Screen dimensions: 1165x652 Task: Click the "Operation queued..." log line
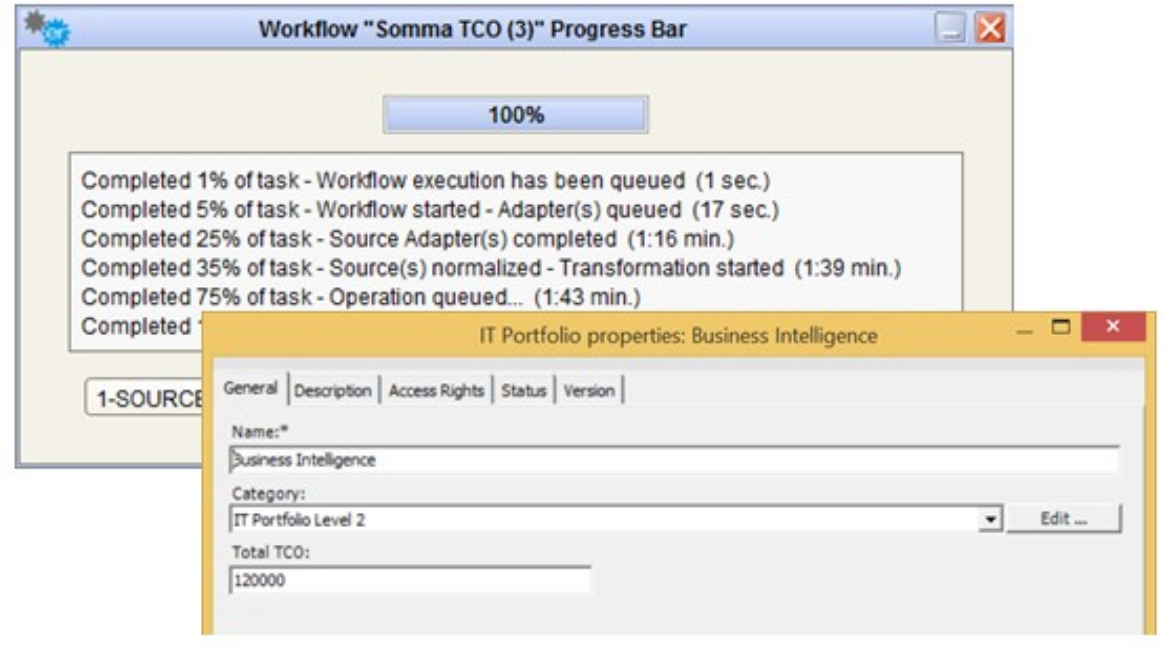(361, 297)
